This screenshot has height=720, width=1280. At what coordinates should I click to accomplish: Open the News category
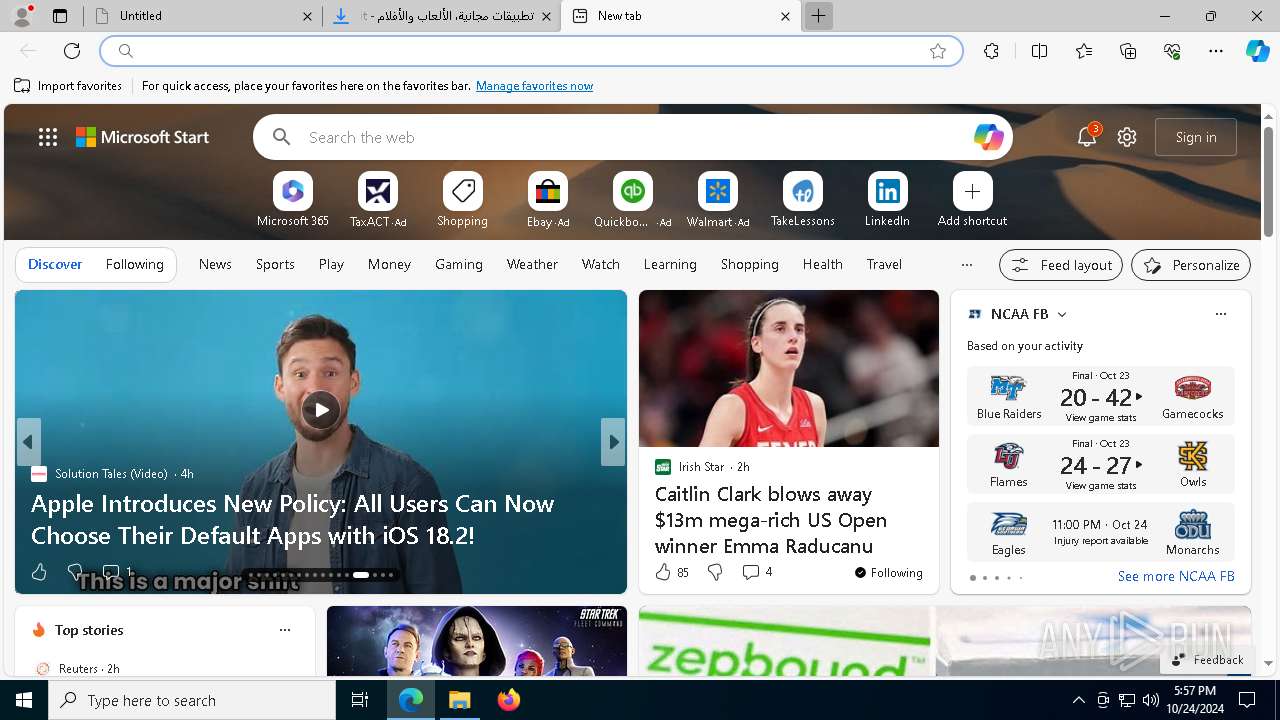(x=215, y=264)
